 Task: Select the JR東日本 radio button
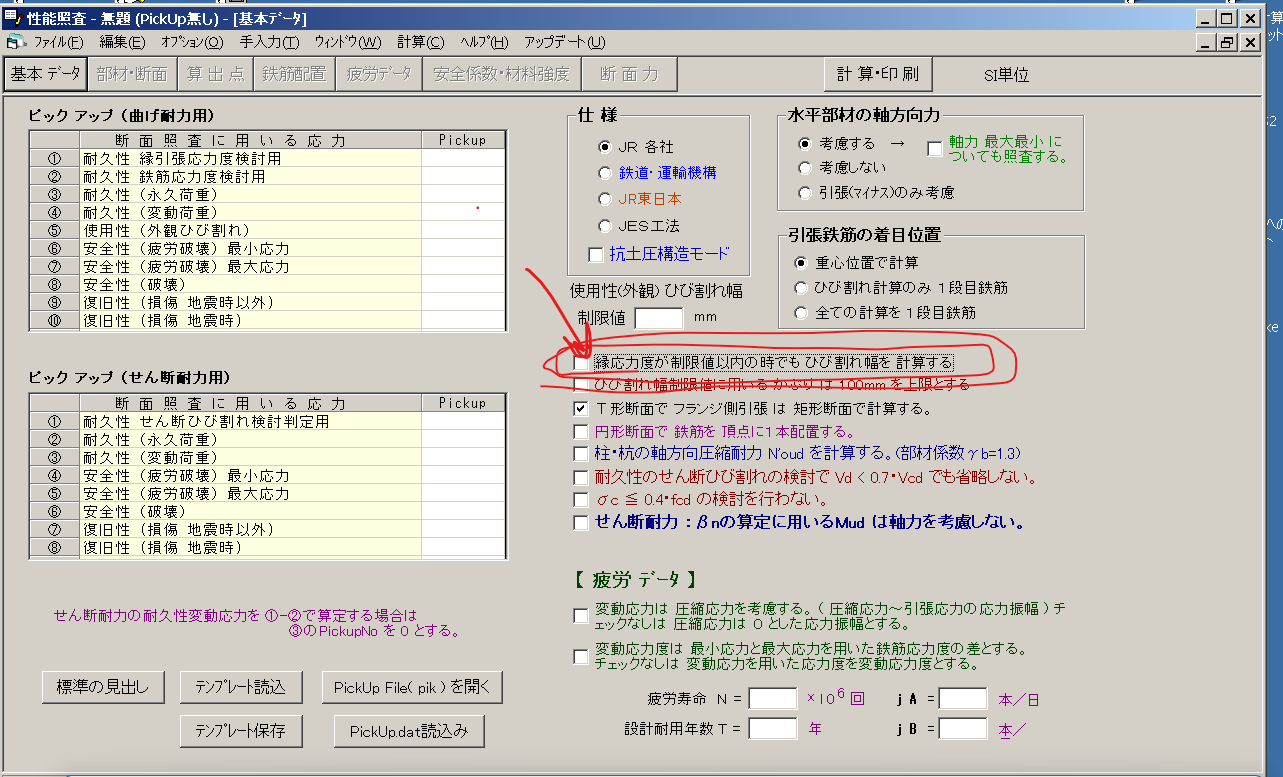pos(604,198)
